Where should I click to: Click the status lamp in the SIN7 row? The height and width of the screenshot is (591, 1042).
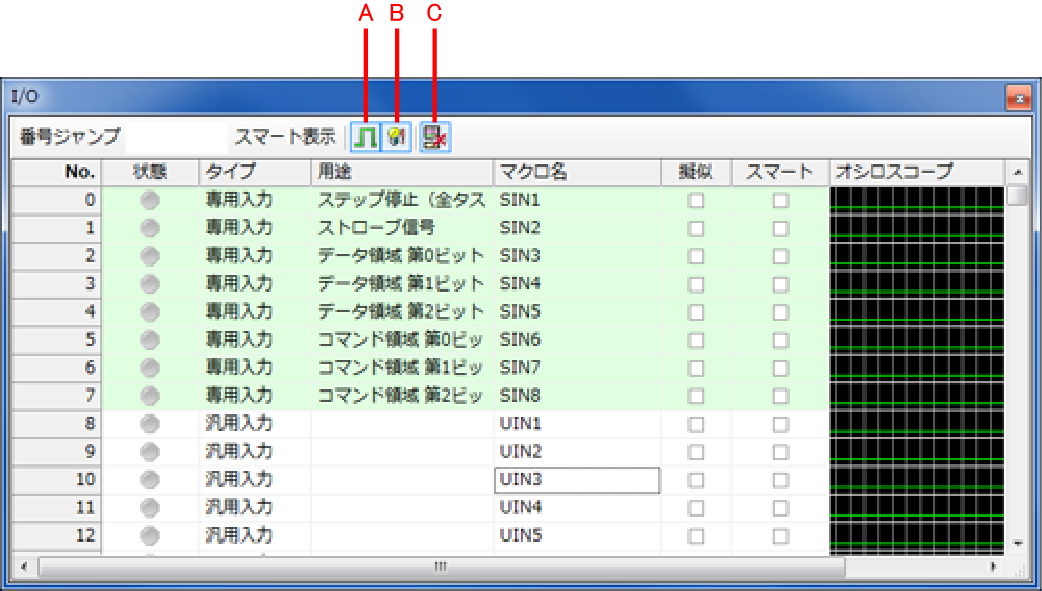pos(150,368)
